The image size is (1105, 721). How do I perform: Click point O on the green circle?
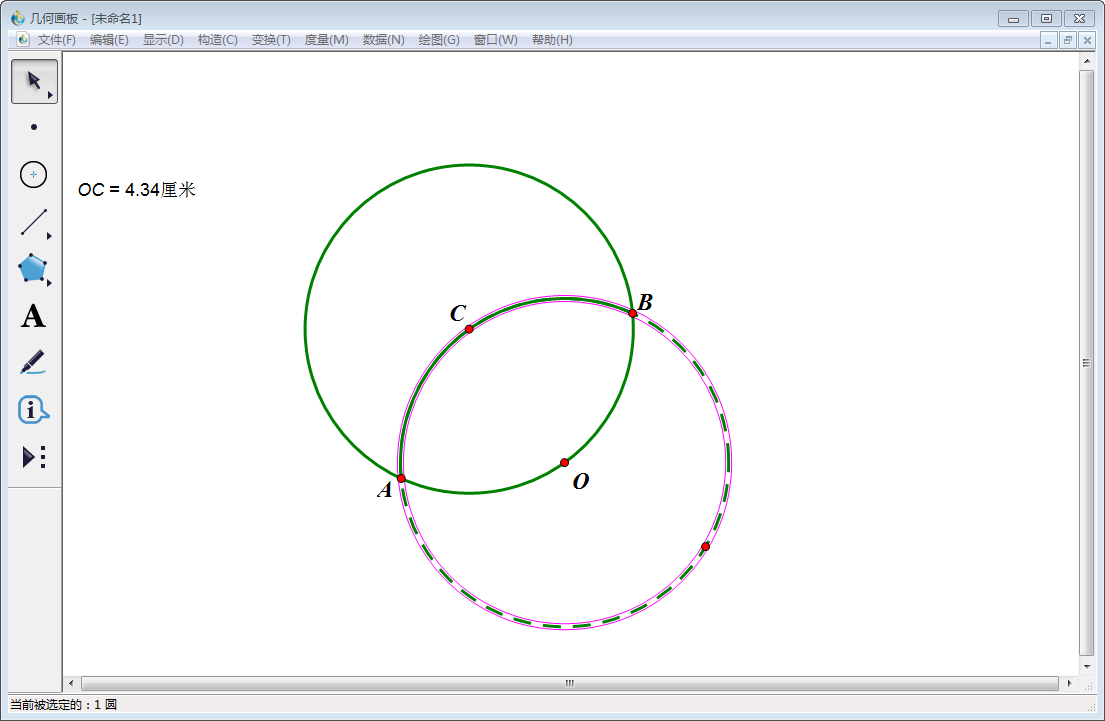coord(564,462)
